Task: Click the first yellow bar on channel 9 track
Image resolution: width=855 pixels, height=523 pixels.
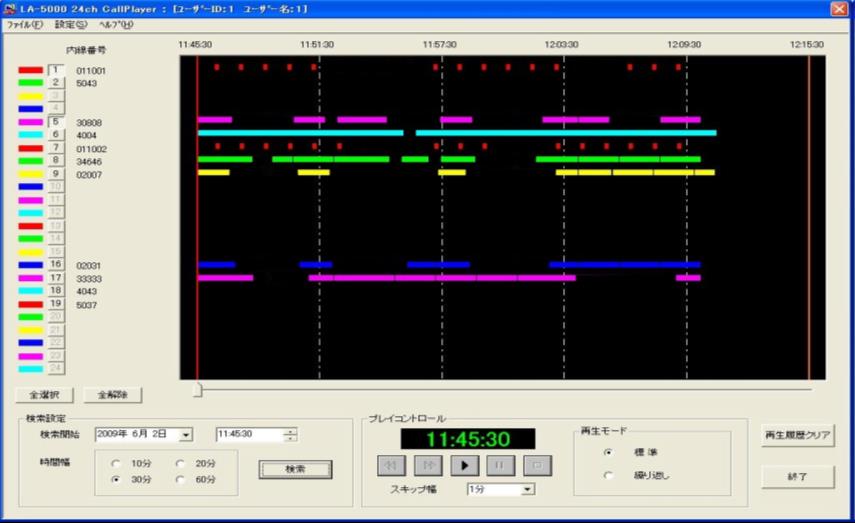Action: (214, 172)
